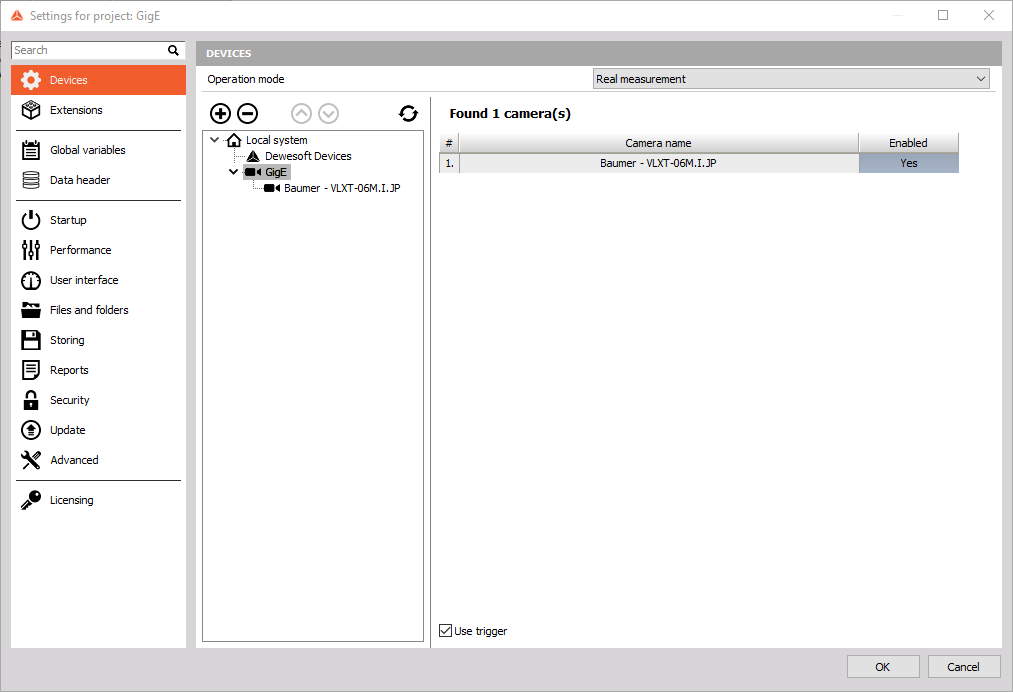Viewport: 1013px width, 692px height.
Task: Click the Dewesoft Devices triangle icon
Action: pos(253,156)
